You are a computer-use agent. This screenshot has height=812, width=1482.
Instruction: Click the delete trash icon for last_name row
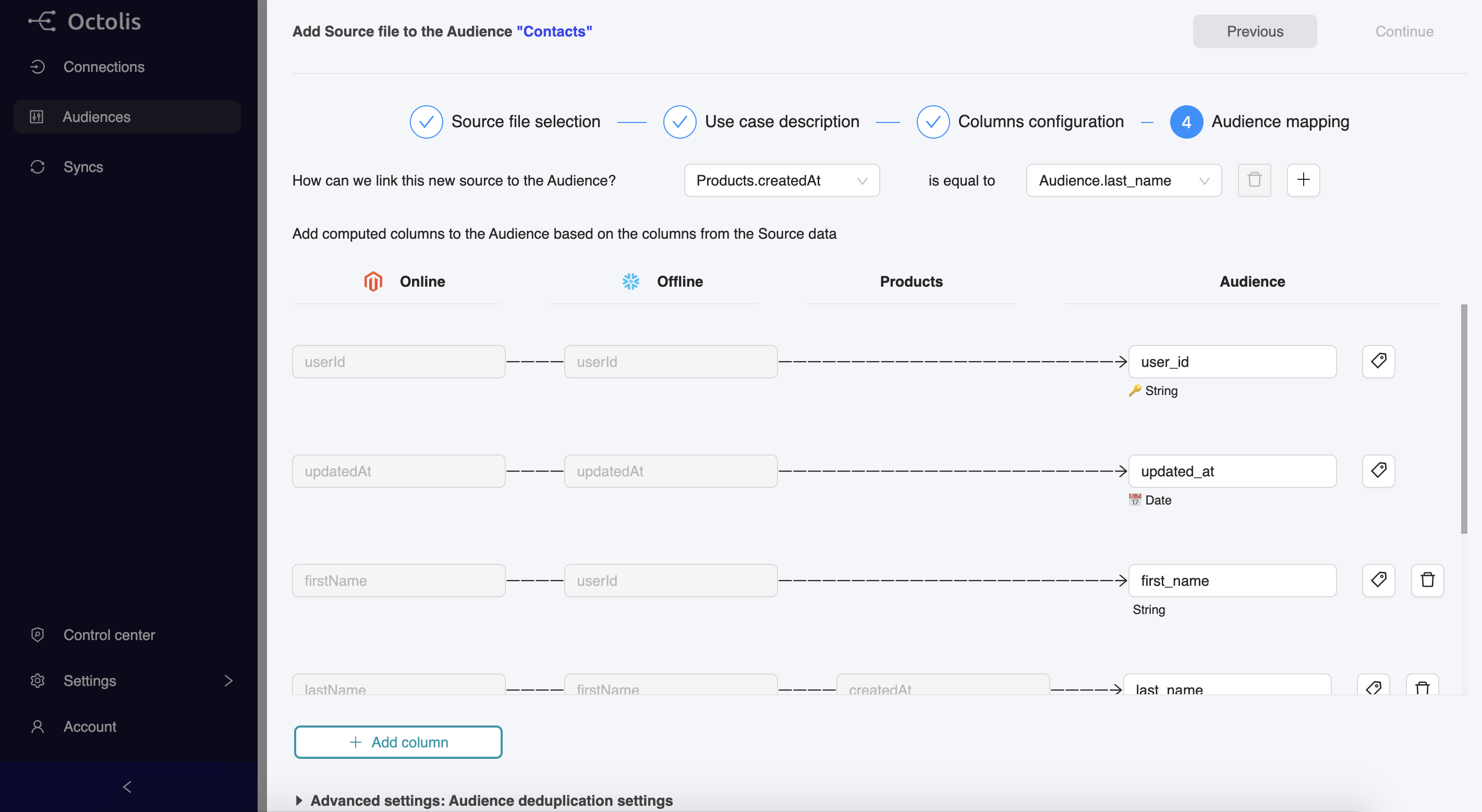pos(1426,689)
